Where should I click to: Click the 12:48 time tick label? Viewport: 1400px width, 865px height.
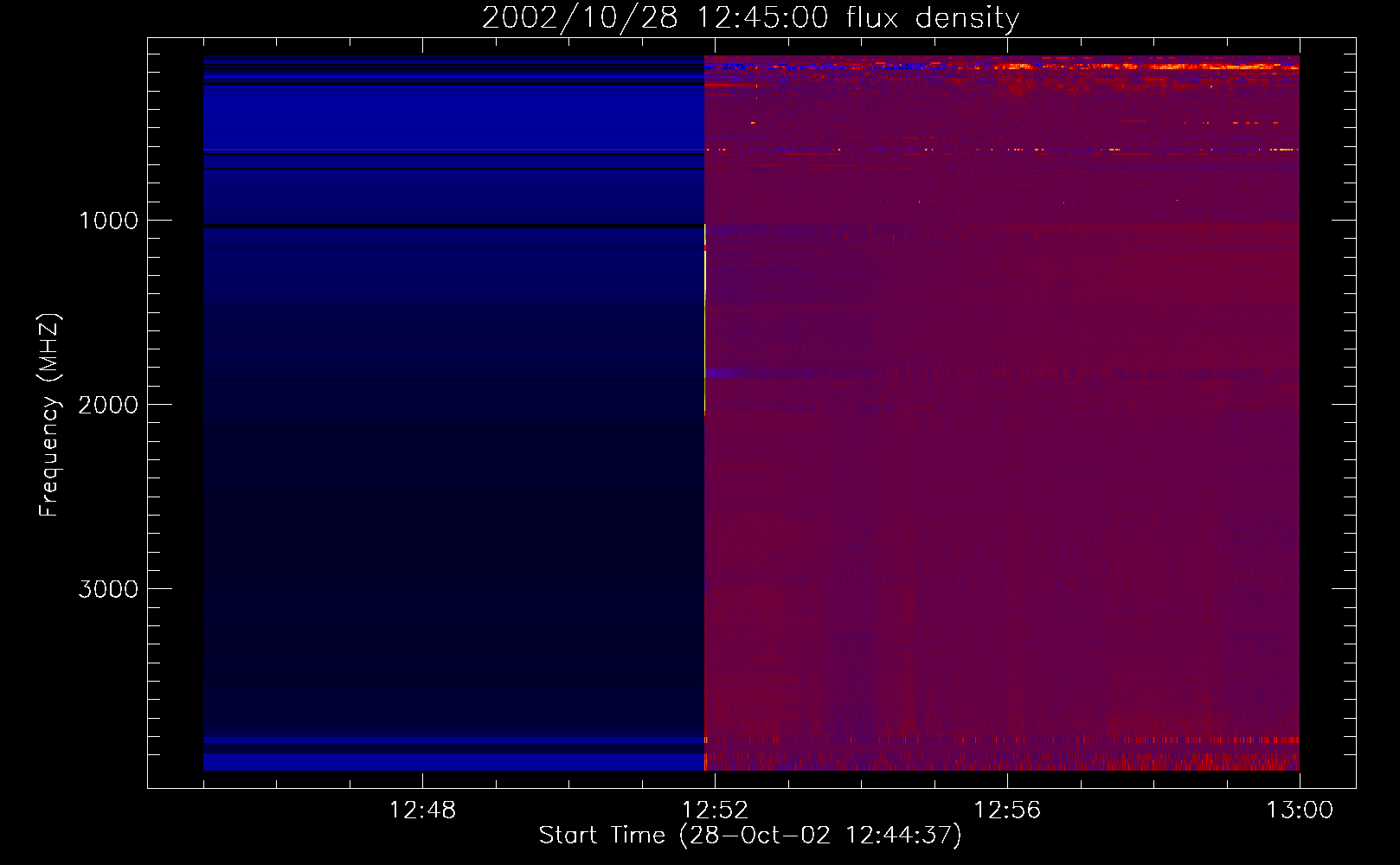(x=422, y=811)
